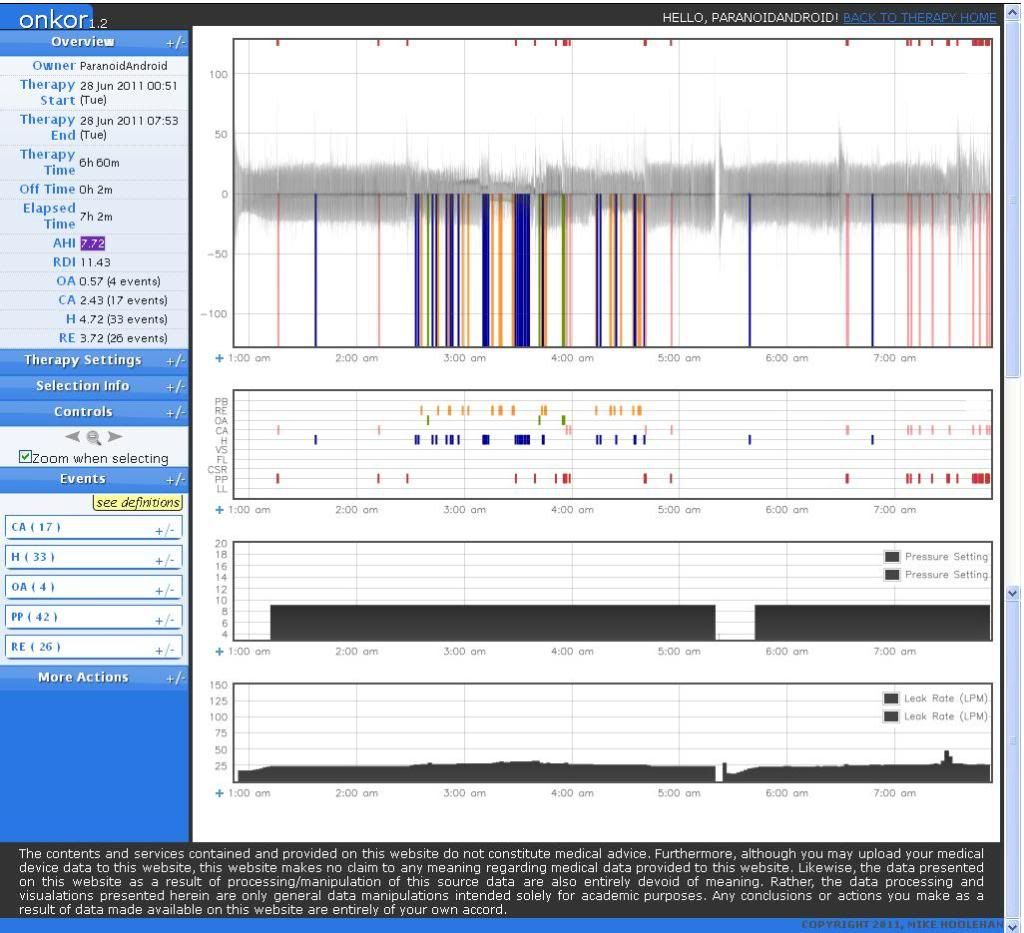
Task: Click the plus icon below the flow waveform chart
Action: click(219, 358)
